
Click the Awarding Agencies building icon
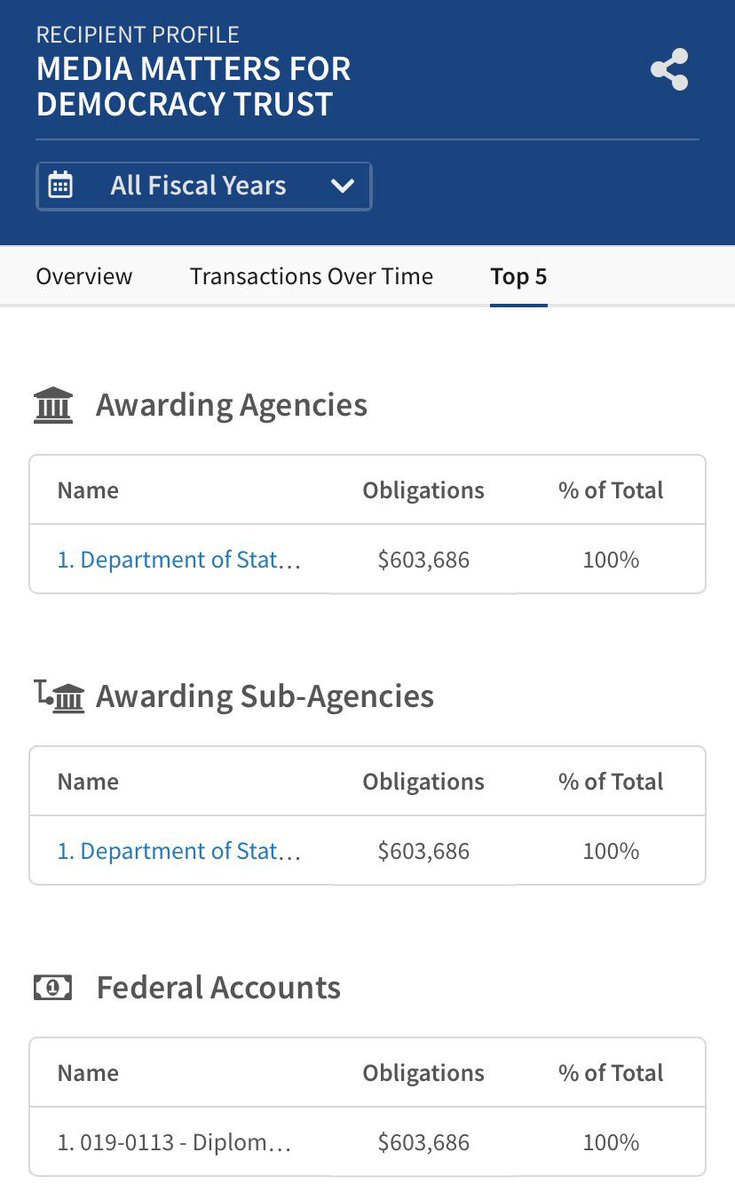pos(53,405)
